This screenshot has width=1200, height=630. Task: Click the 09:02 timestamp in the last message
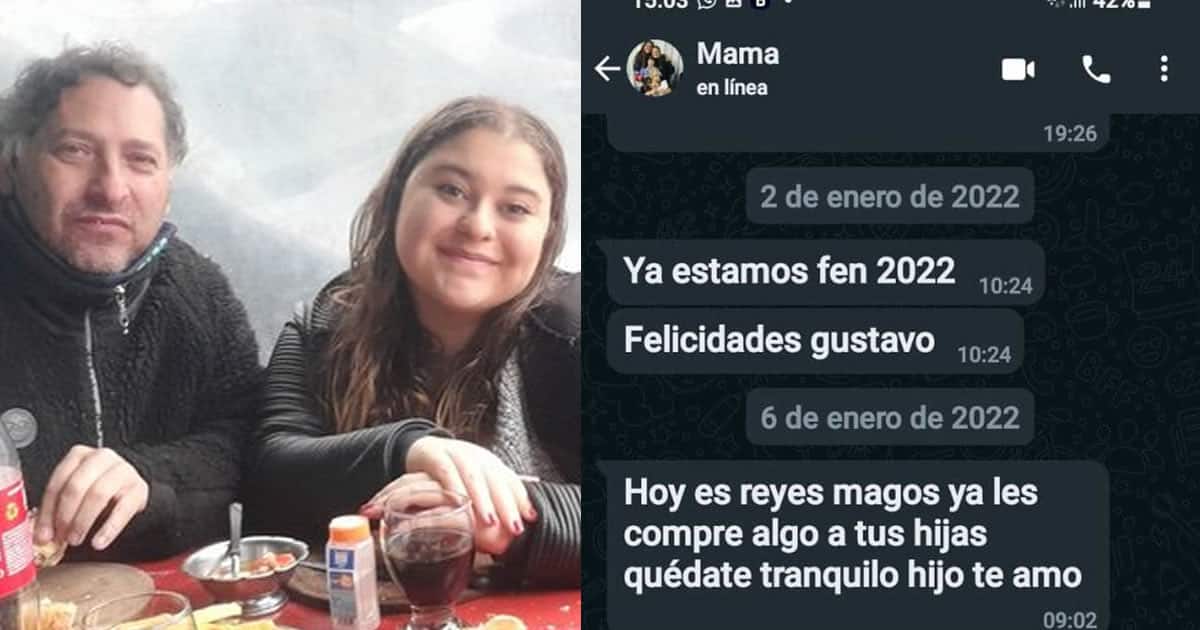pos(1069,620)
